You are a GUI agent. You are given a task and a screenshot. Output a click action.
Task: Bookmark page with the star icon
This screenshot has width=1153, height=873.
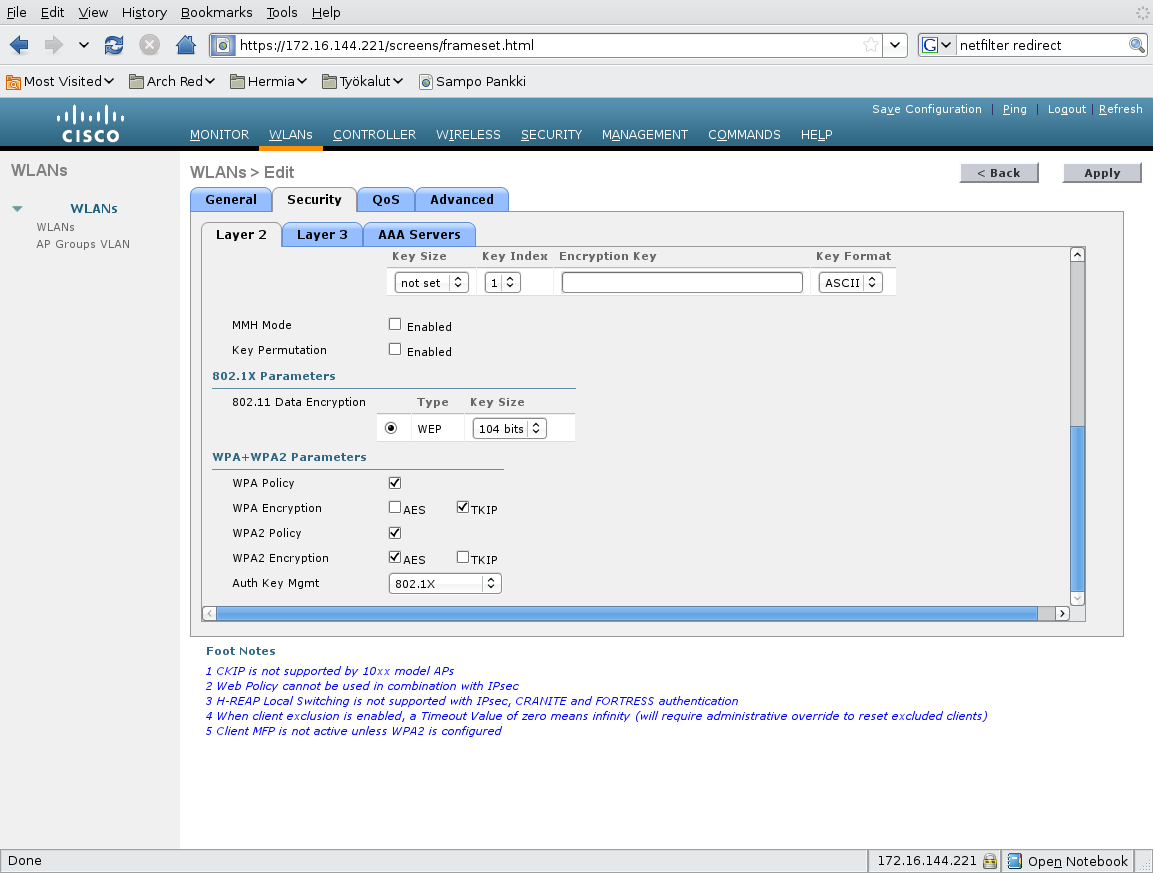[871, 45]
